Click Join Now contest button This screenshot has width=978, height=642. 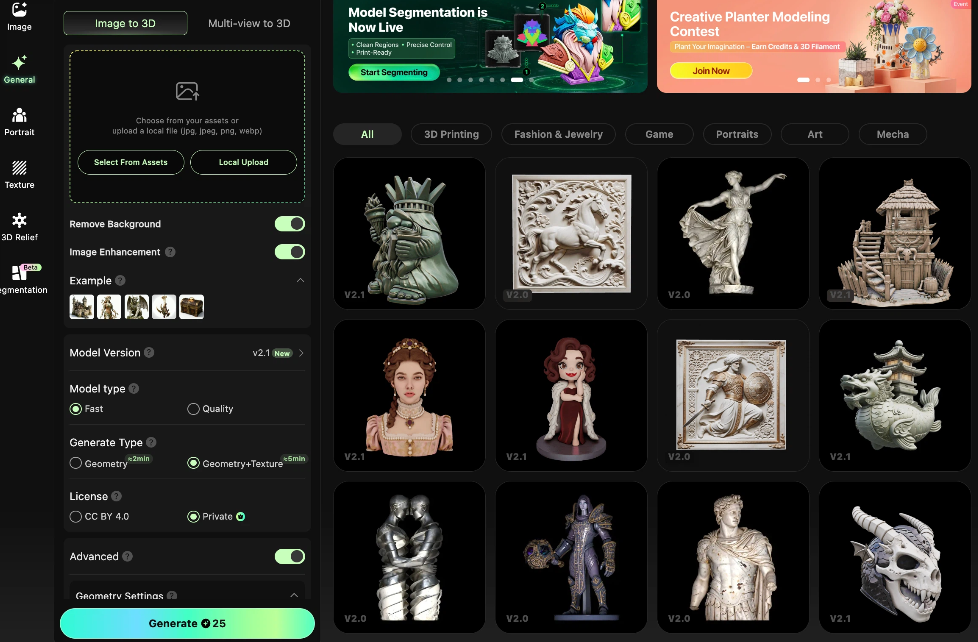[x=711, y=71]
